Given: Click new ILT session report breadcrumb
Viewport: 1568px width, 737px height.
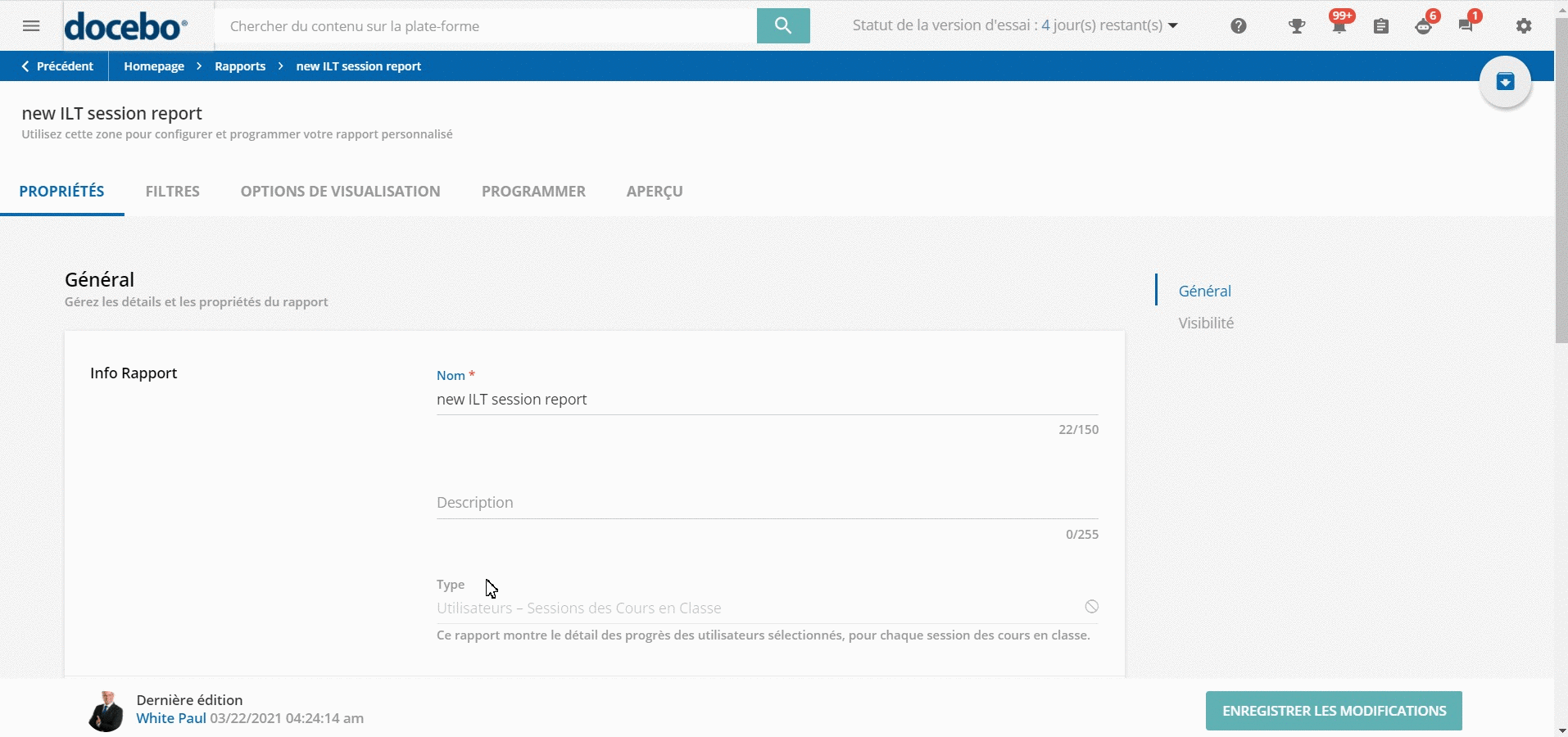Looking at the screenshot, I should tap(359, 66).
